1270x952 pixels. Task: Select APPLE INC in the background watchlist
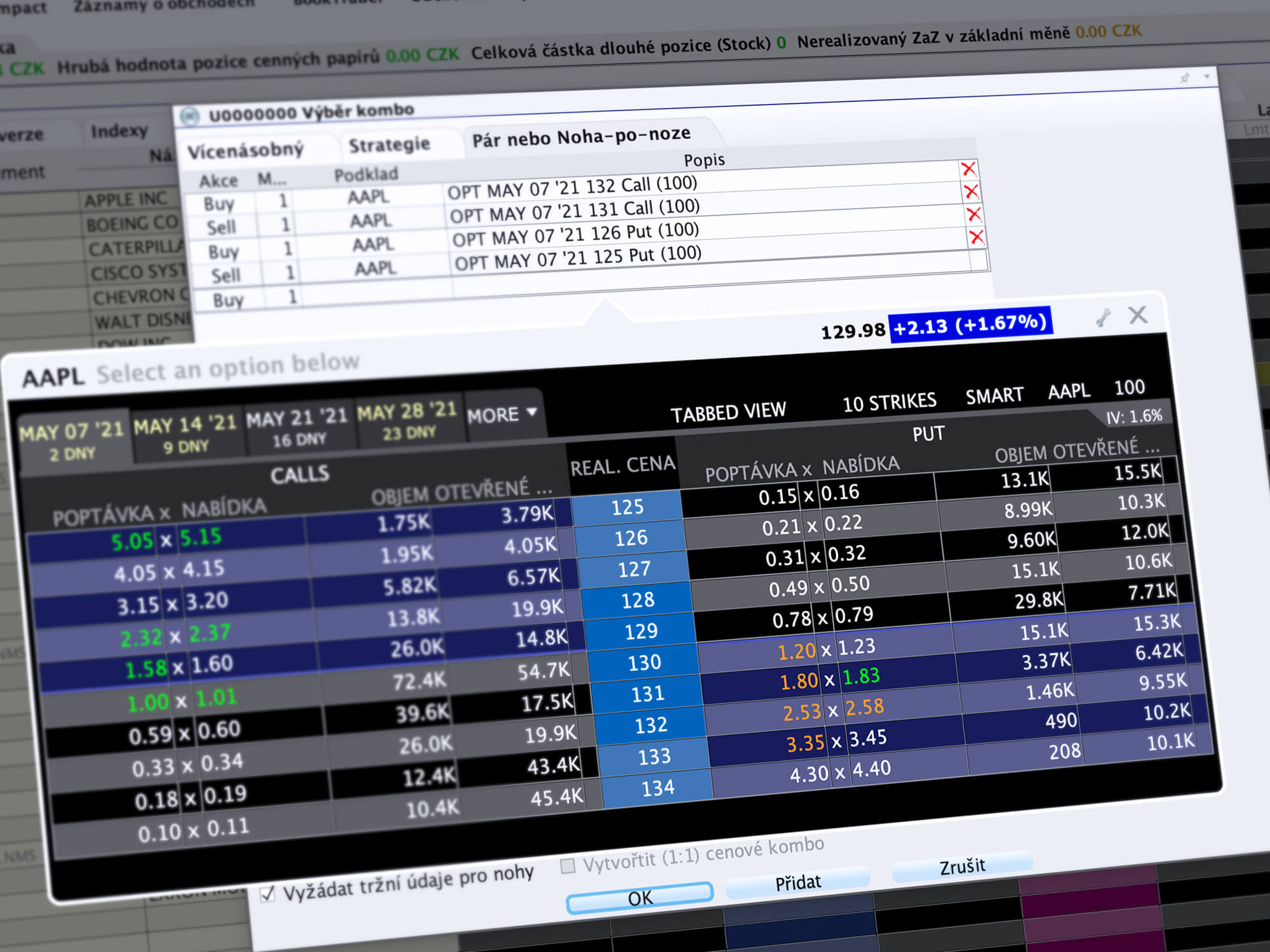(126, 199)
